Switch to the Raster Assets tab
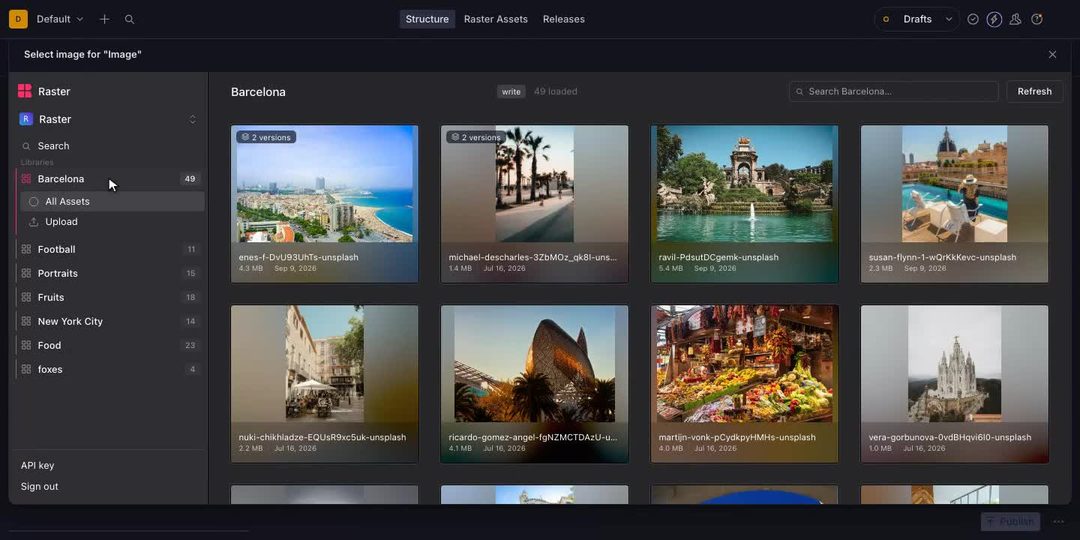 coord(496,19)
